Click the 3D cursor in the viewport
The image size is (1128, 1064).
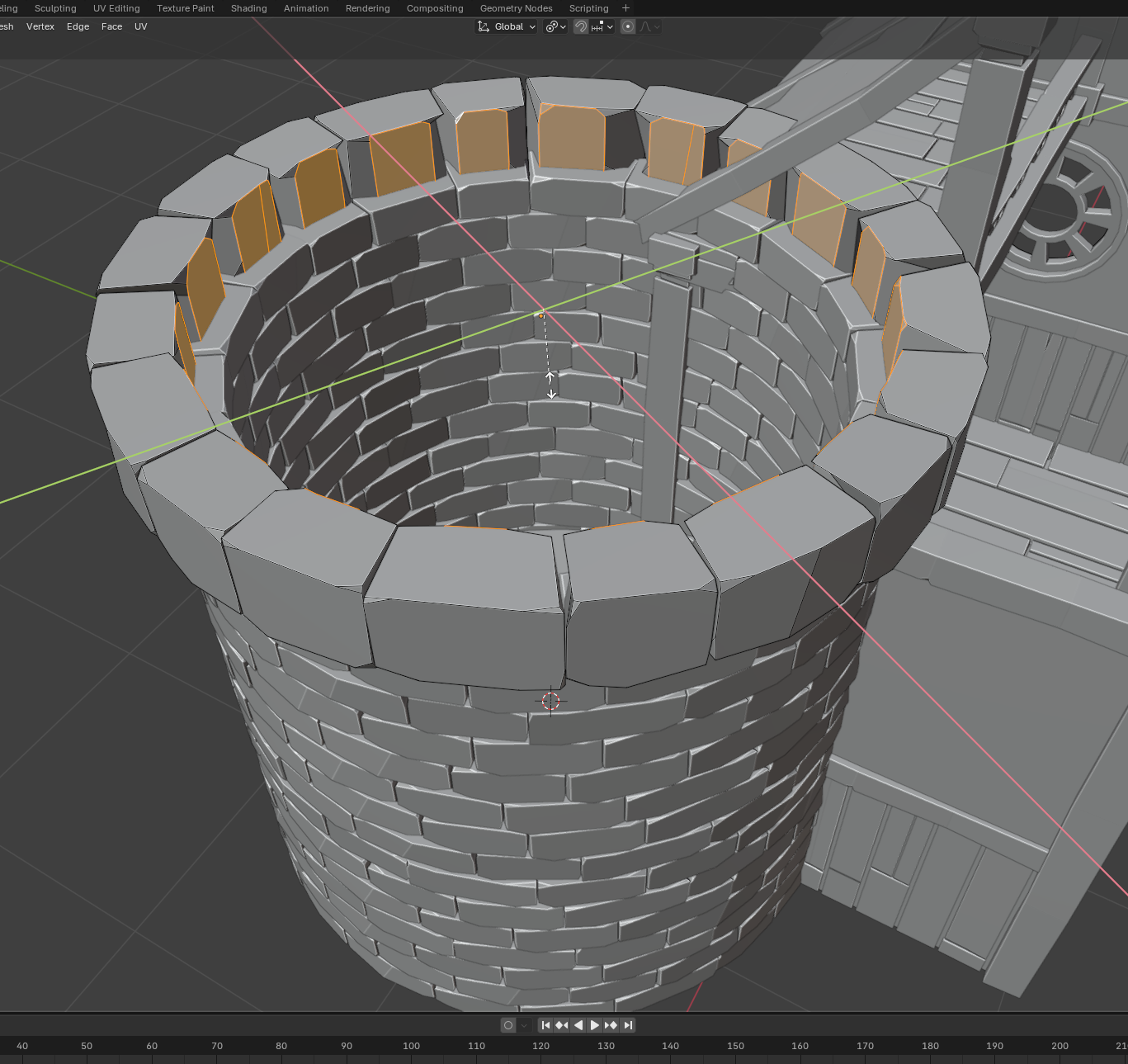coord(550,702)
